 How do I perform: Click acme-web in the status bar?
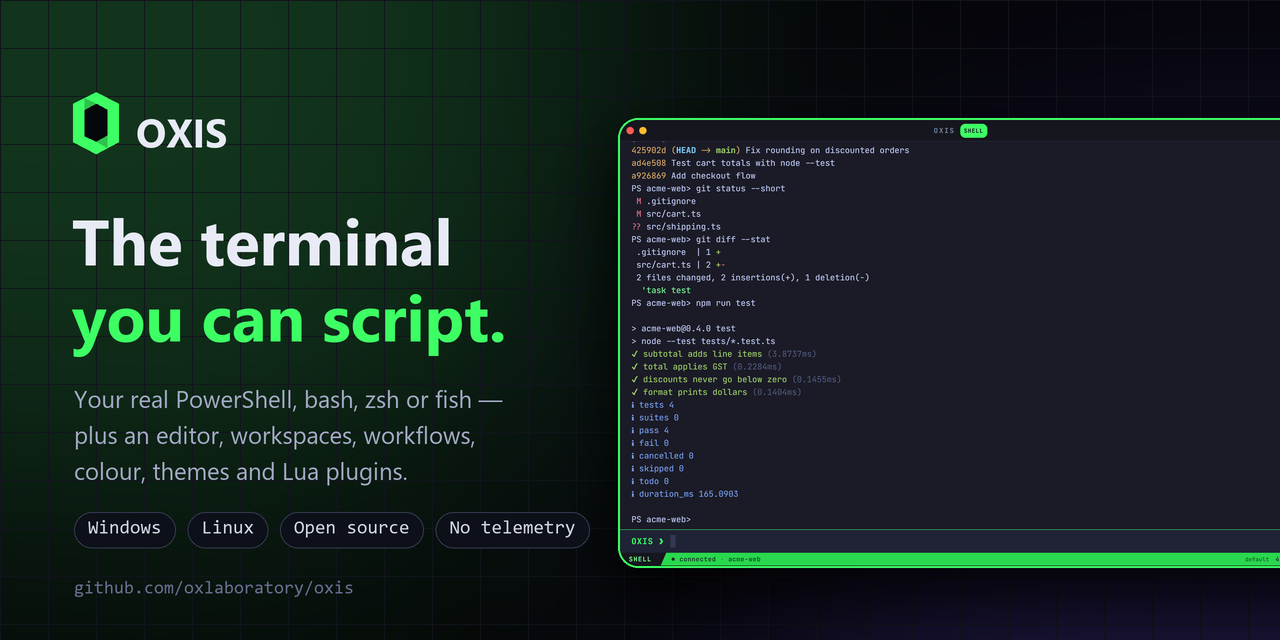point(744,559)
